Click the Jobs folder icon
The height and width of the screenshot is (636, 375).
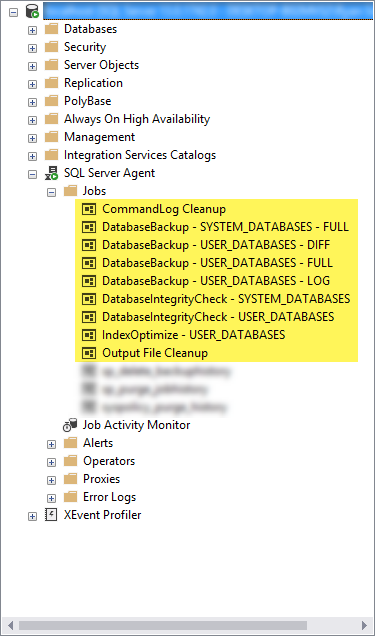[x=71, y=191]
